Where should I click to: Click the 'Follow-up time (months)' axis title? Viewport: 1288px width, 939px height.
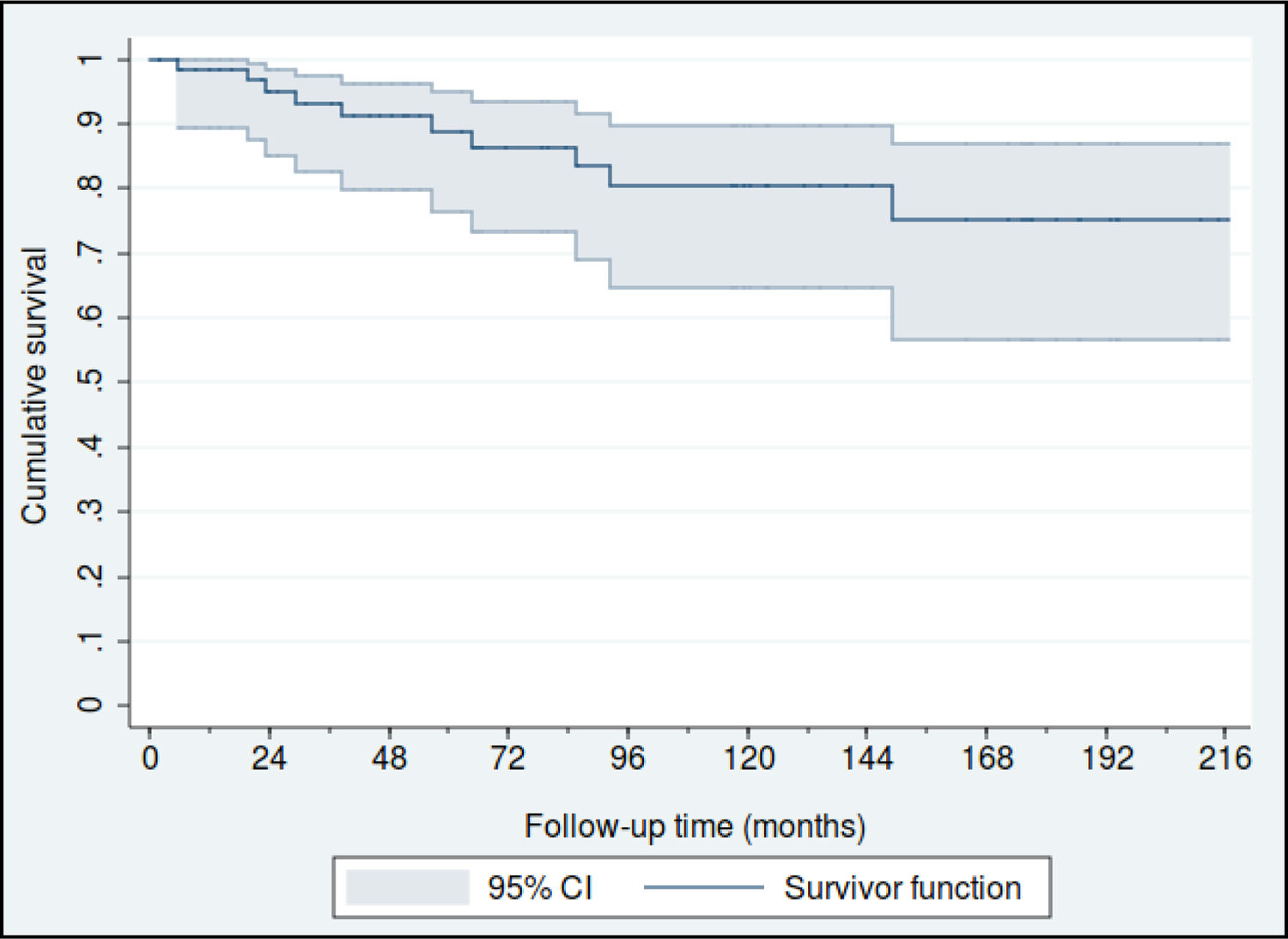click(695, 826)
